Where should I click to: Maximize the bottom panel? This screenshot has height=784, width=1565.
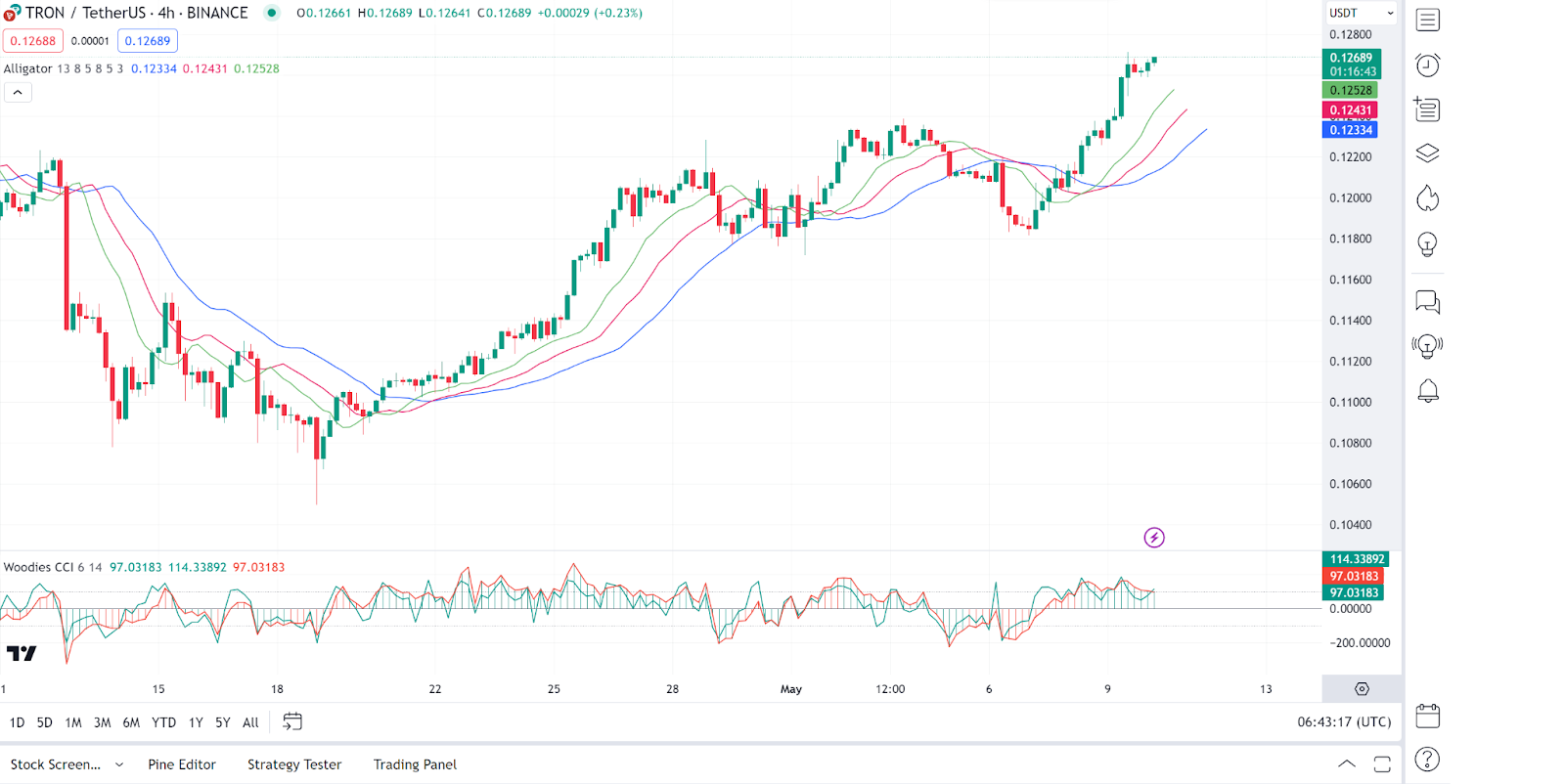pos(1382,764)
